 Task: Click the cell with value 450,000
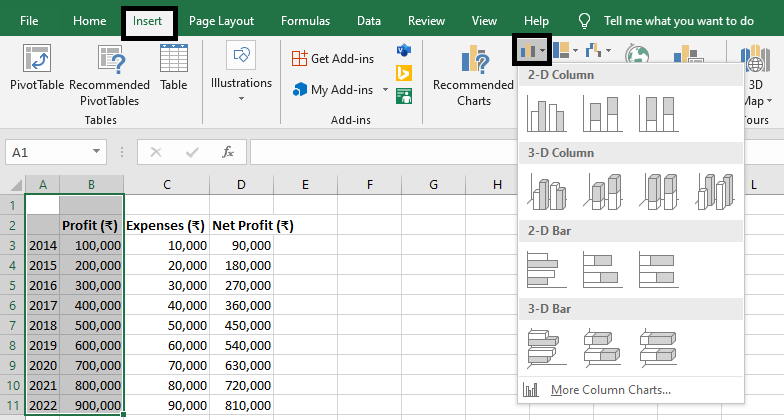pyautogui.click(x=242, y=326)
